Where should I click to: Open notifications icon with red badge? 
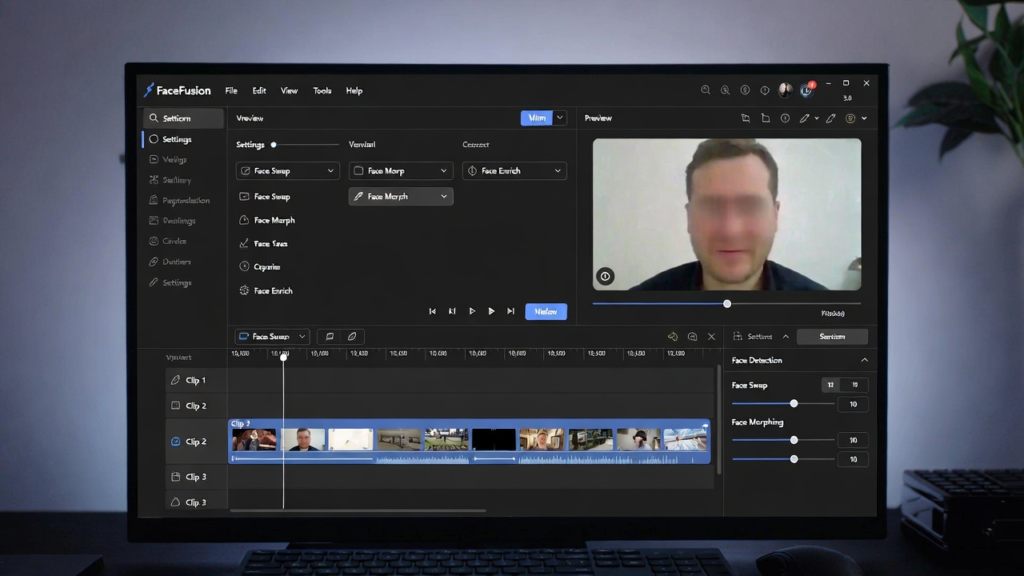(x=807, y=90)
